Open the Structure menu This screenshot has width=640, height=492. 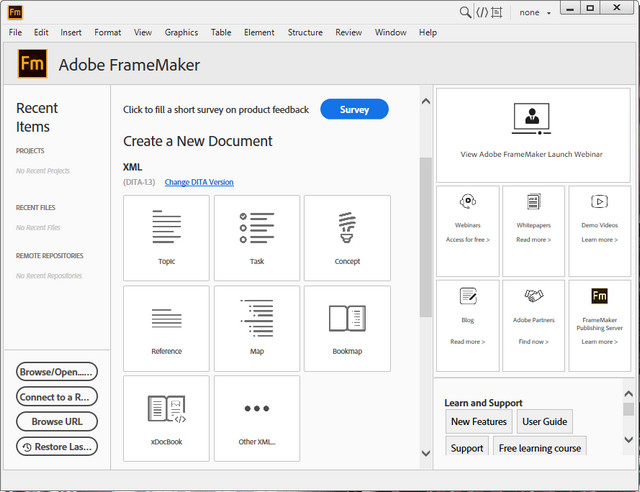tap(305, 32)
